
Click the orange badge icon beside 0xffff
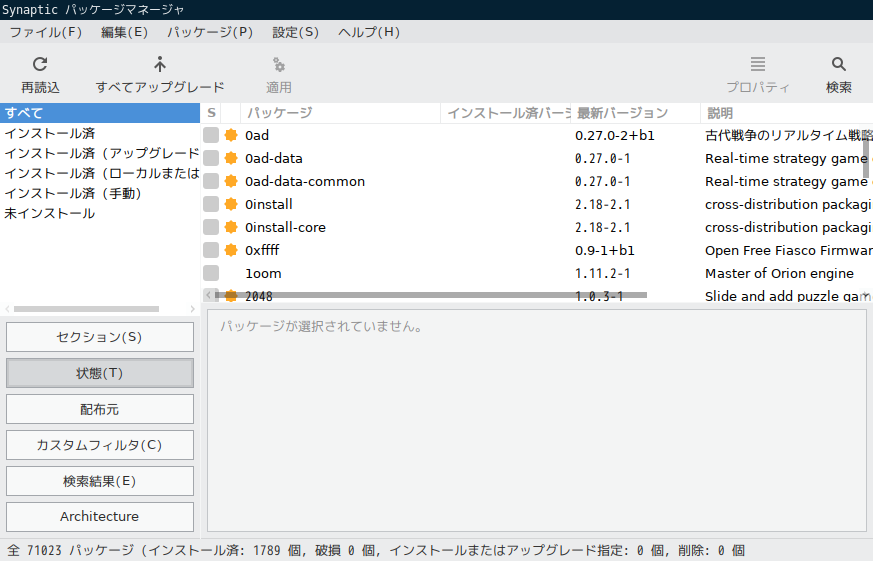231,250
